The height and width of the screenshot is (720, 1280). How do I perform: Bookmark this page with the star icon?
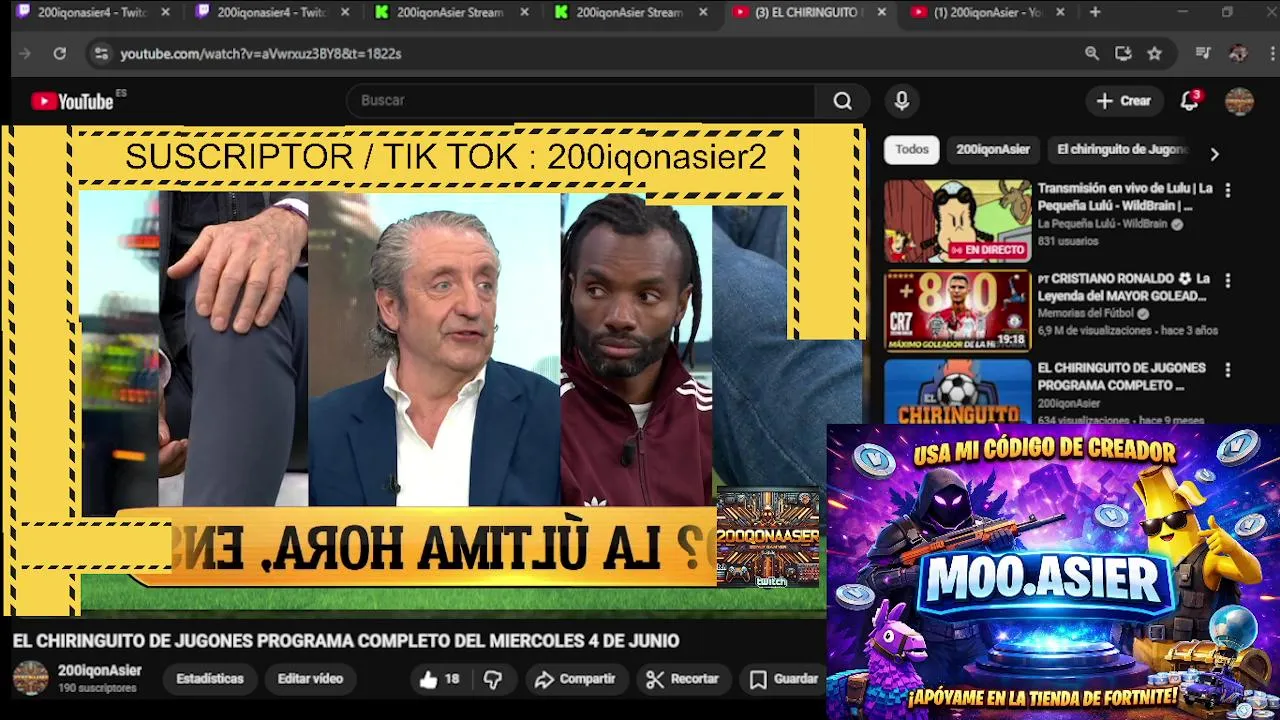1155,54
